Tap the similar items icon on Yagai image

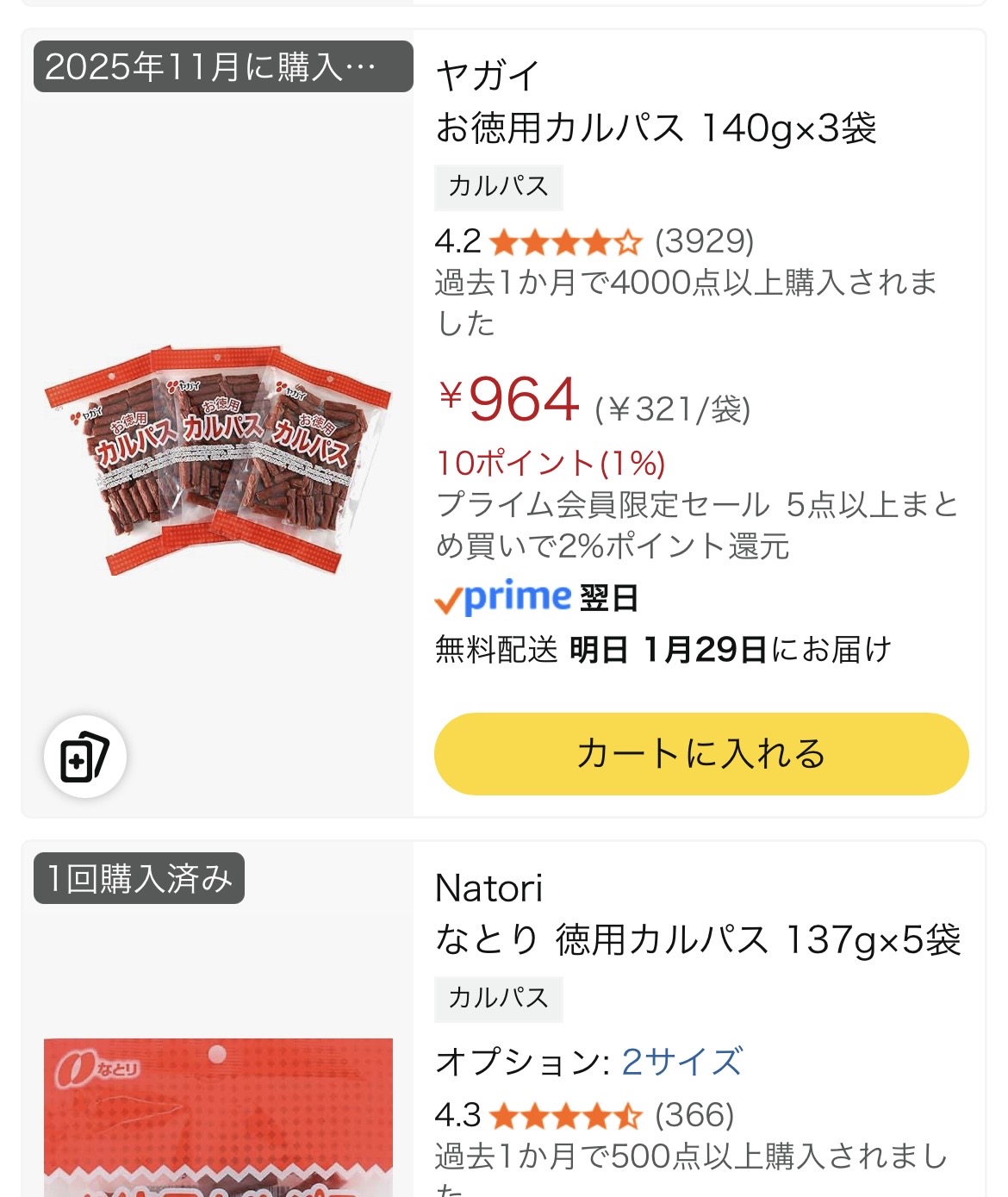[85, 757]
